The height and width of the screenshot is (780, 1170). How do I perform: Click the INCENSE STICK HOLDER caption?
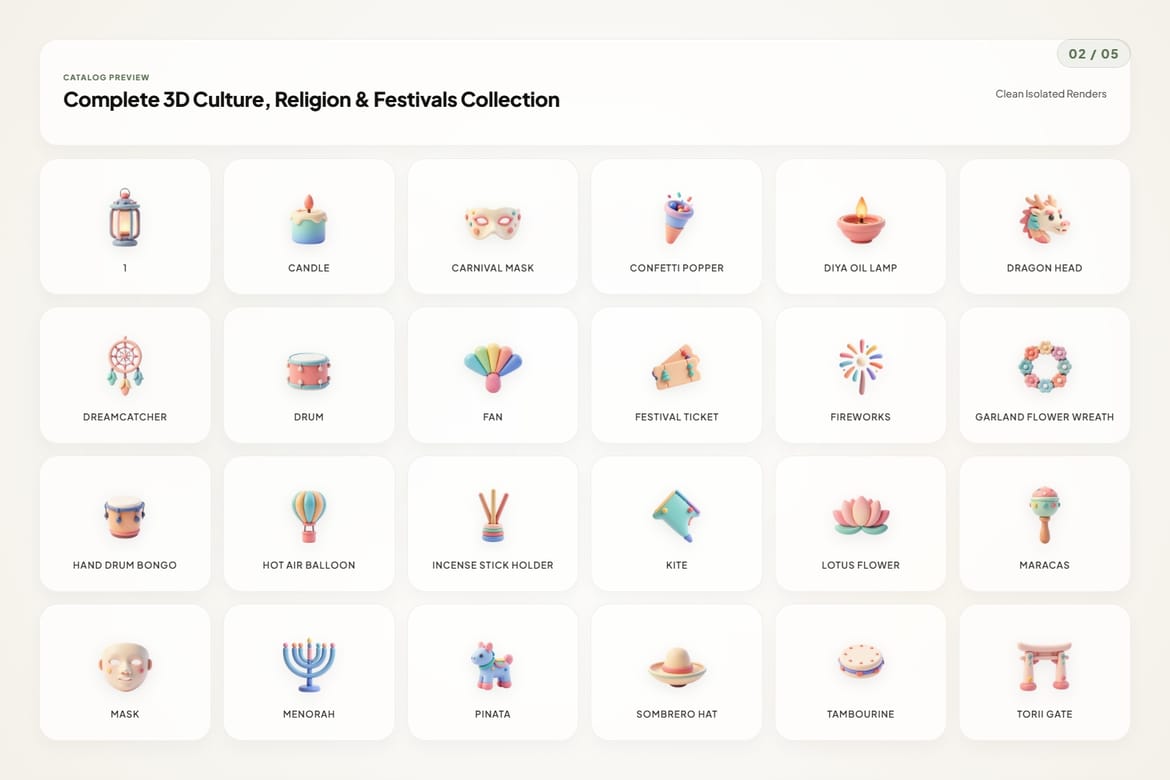492,565
